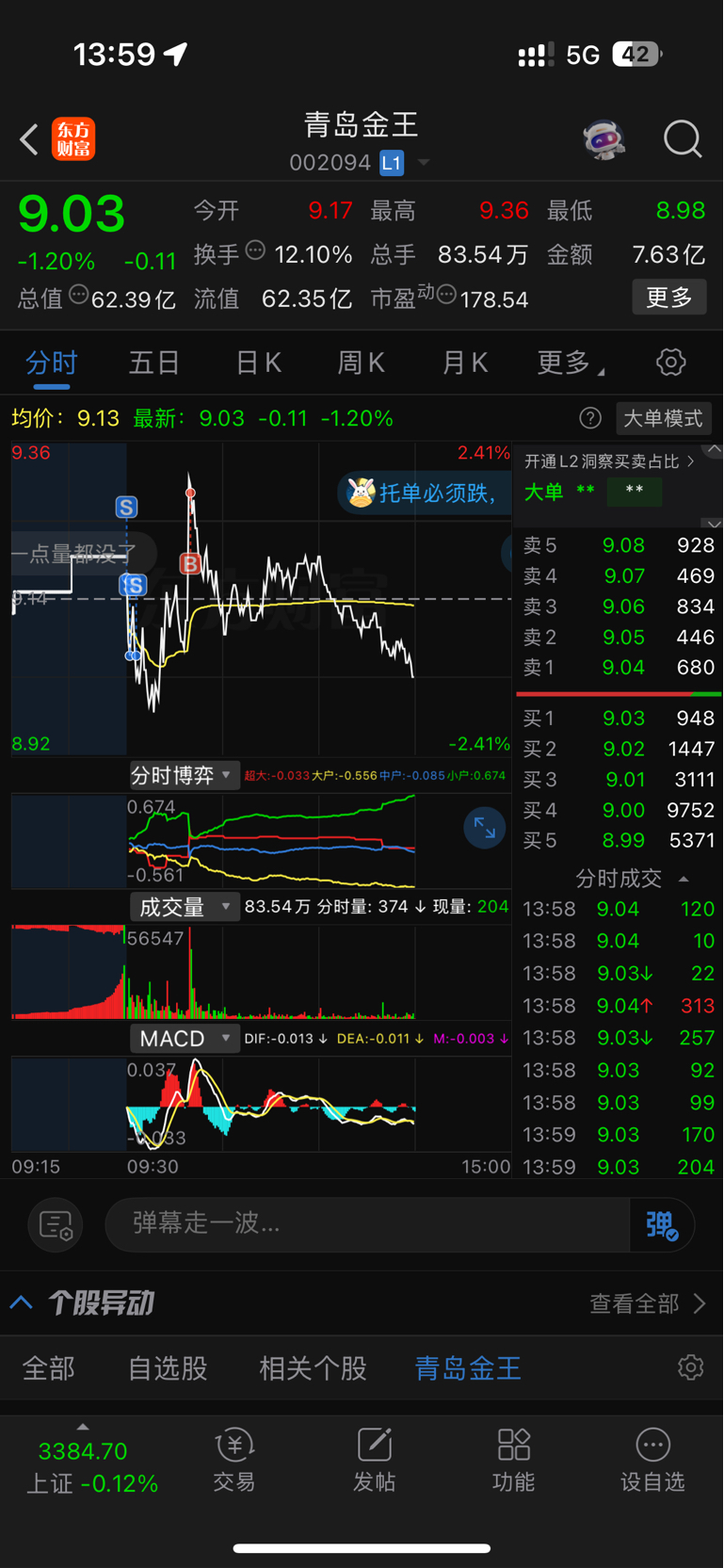Tap the 弹幕走一波 input field

(367, 1224)
